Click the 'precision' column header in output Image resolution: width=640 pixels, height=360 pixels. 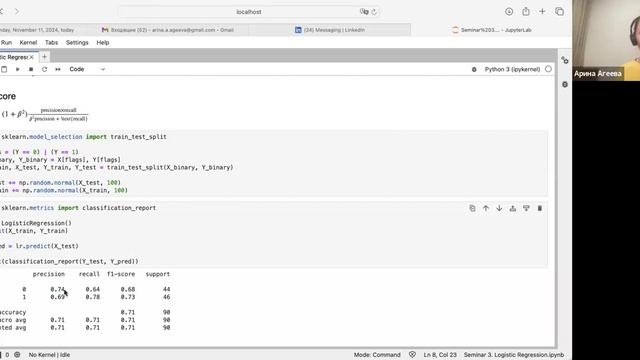(x=49, y=274)
